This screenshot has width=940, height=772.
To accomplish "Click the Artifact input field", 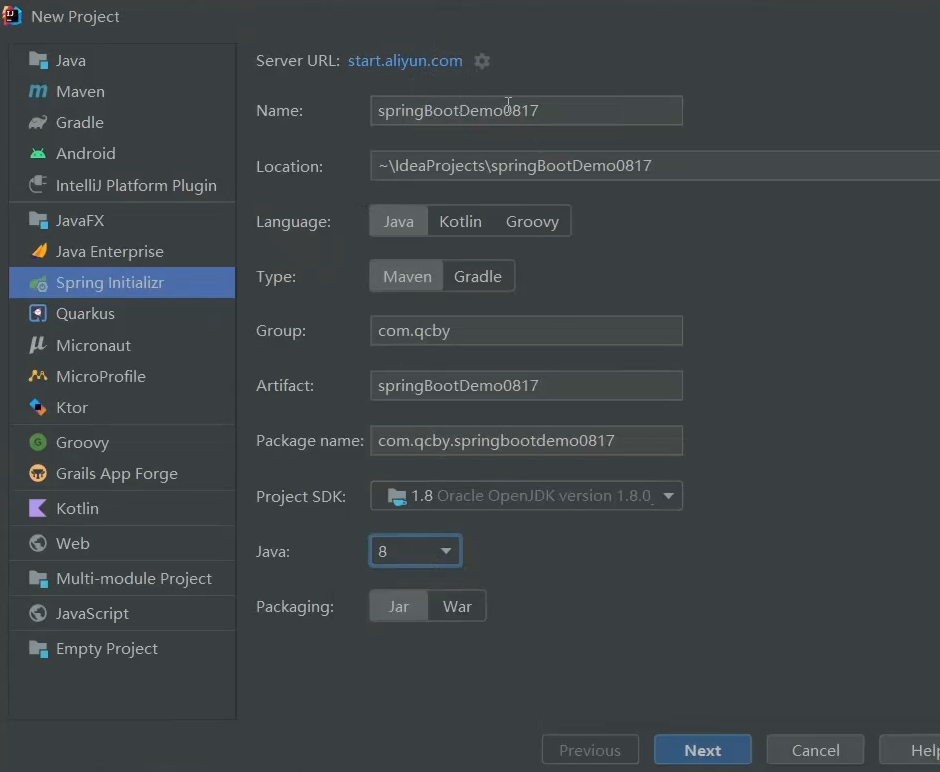I will 526,385.
